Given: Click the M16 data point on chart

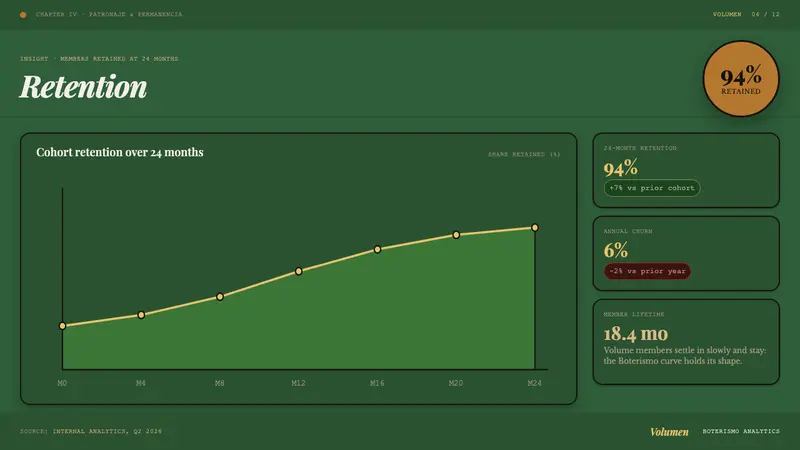Looking at the screenshot, I should [378, 249].
